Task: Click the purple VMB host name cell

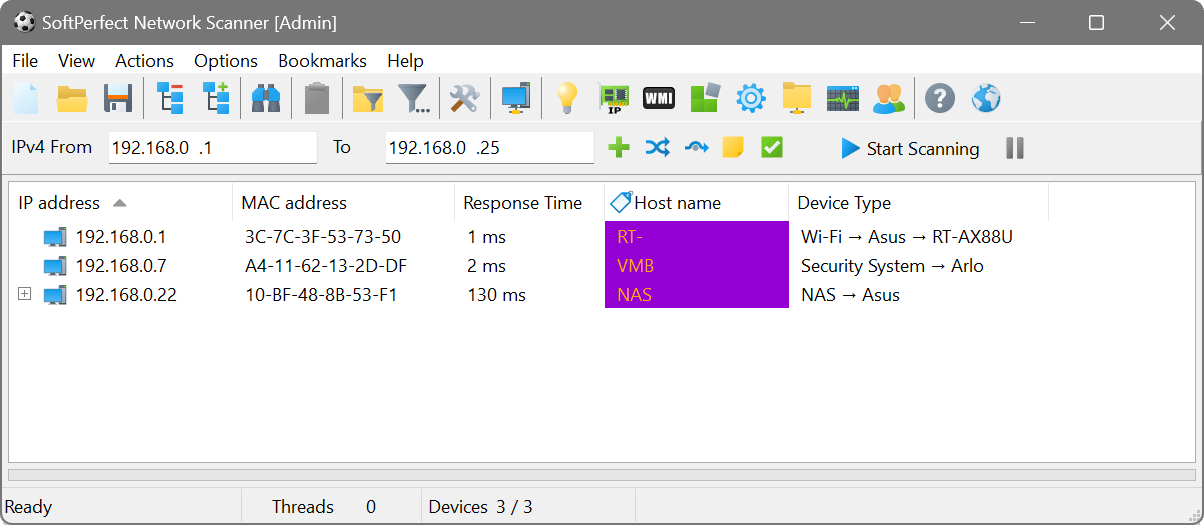Action: pos(696,266)
